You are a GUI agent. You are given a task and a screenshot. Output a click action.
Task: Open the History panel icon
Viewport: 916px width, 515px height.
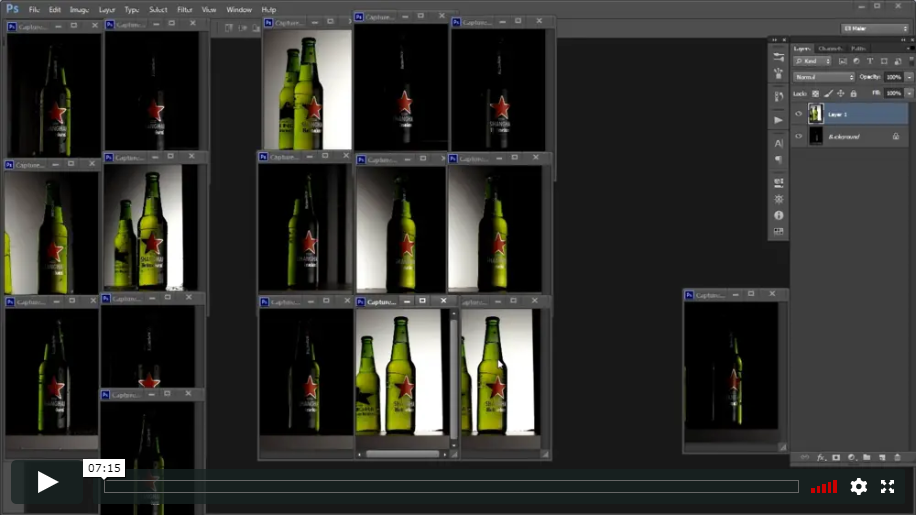tap(779, 96)
